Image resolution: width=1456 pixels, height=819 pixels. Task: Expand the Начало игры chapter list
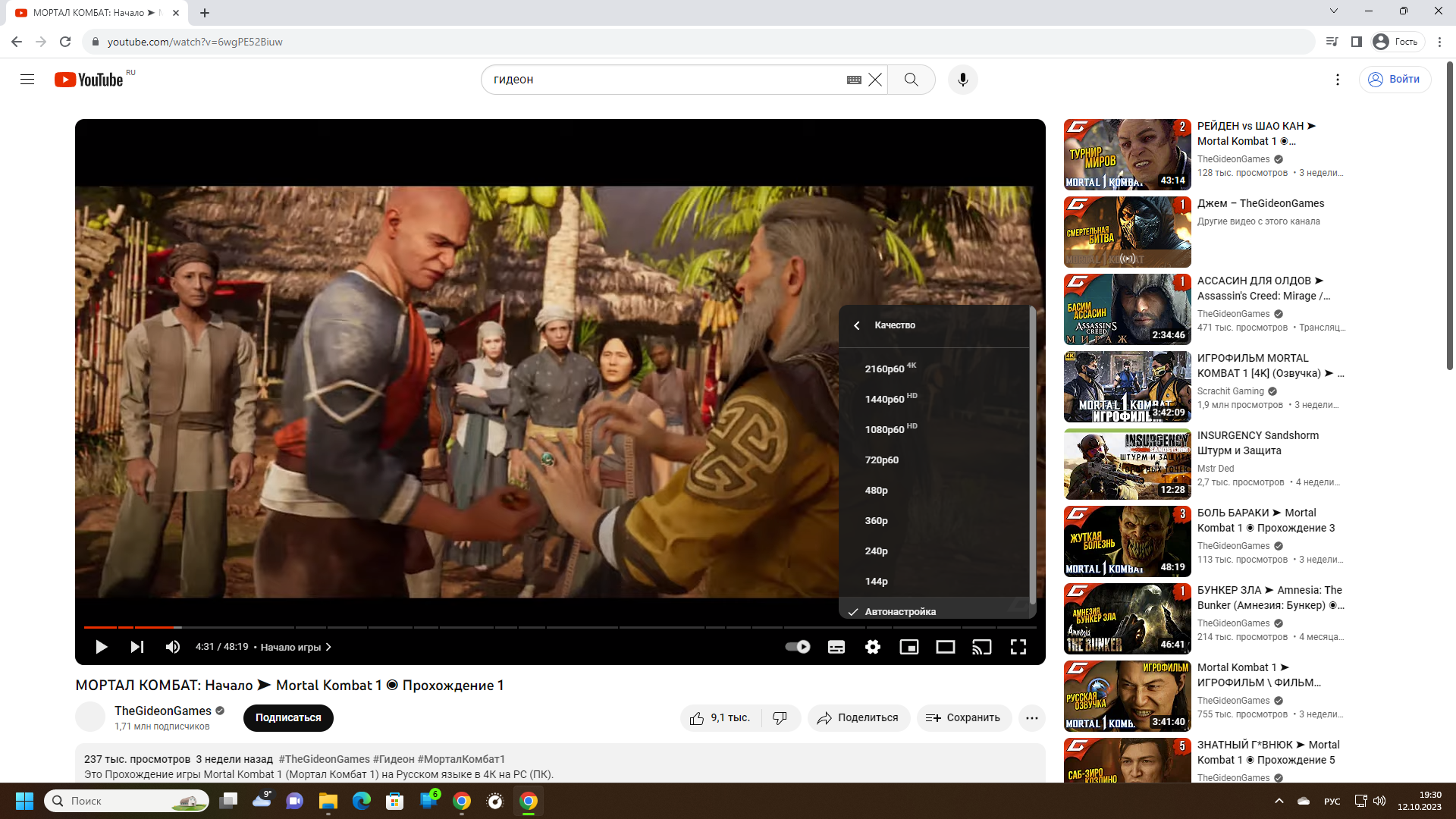(x=296, y=647)
